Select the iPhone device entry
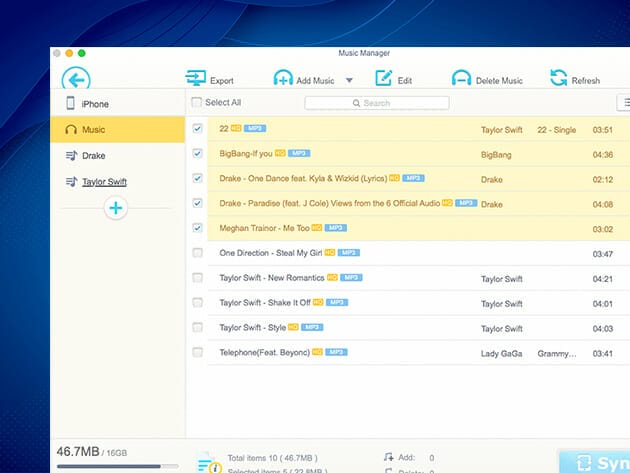Image resolution: width=630 pixels, height=473 pixels. point(95,104)
